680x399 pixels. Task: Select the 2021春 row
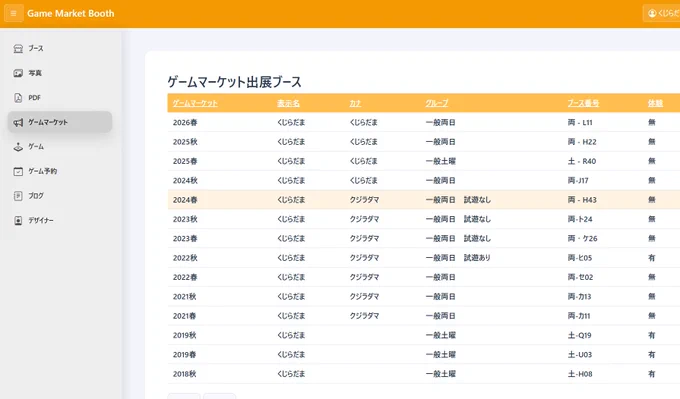[x=424, y=316]
